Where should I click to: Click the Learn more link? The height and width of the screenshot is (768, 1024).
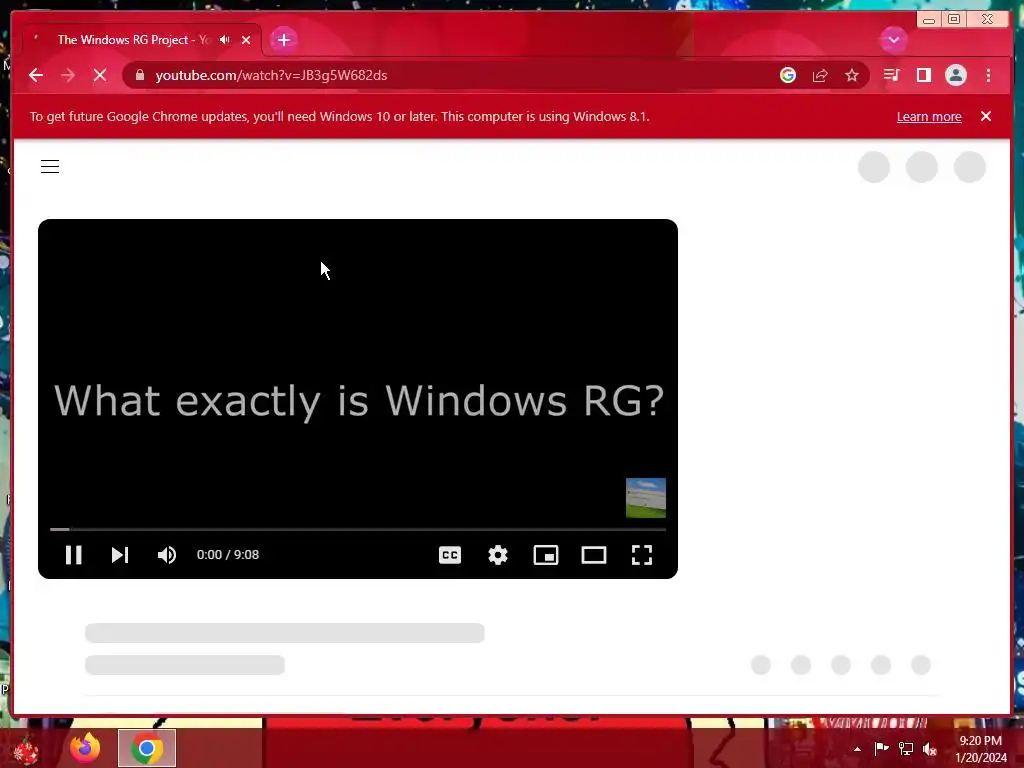point(929,117)
